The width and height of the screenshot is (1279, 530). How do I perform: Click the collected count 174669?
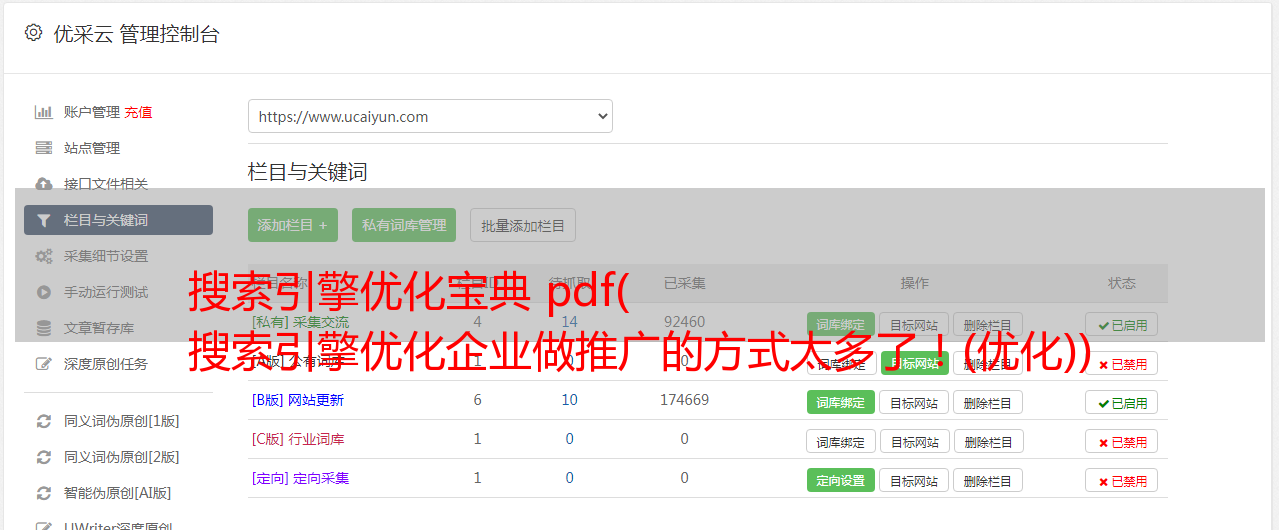click(684, 400)
